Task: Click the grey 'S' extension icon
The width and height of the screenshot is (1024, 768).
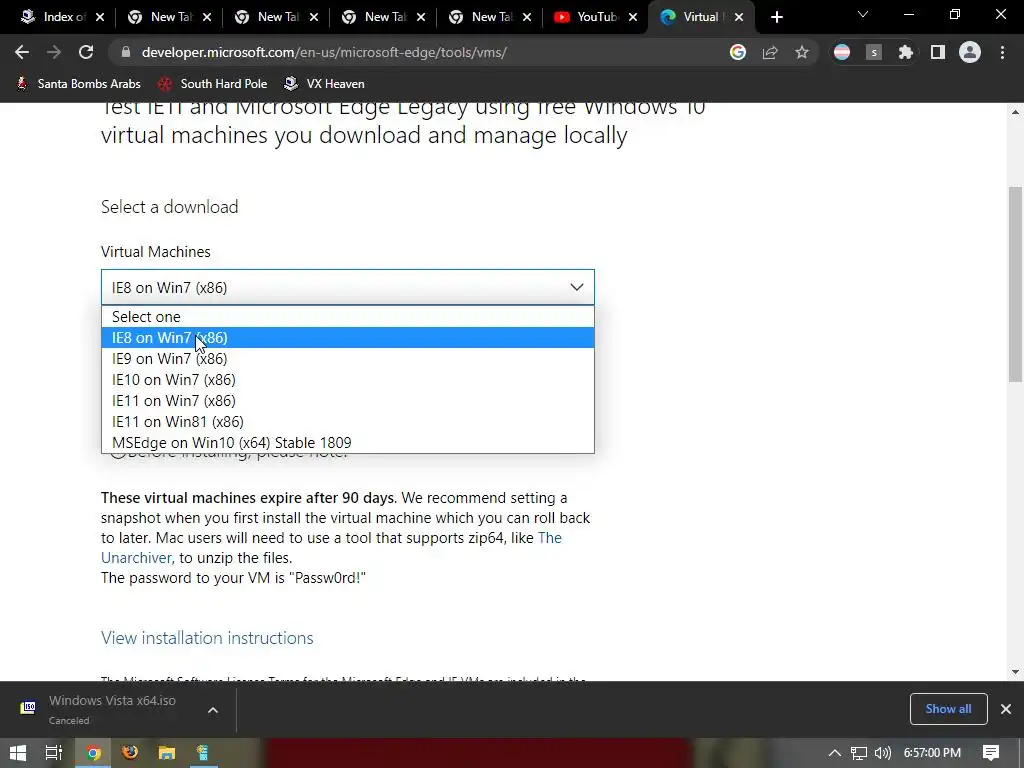Action: 874,52
